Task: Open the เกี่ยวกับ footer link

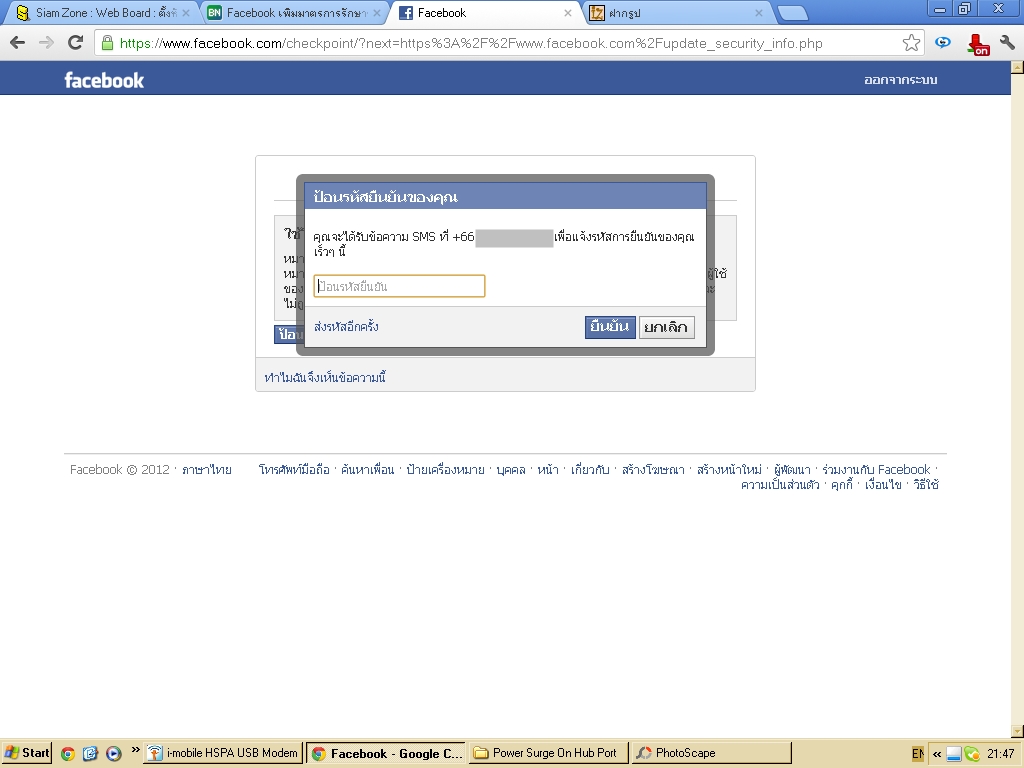Action: 590,470
